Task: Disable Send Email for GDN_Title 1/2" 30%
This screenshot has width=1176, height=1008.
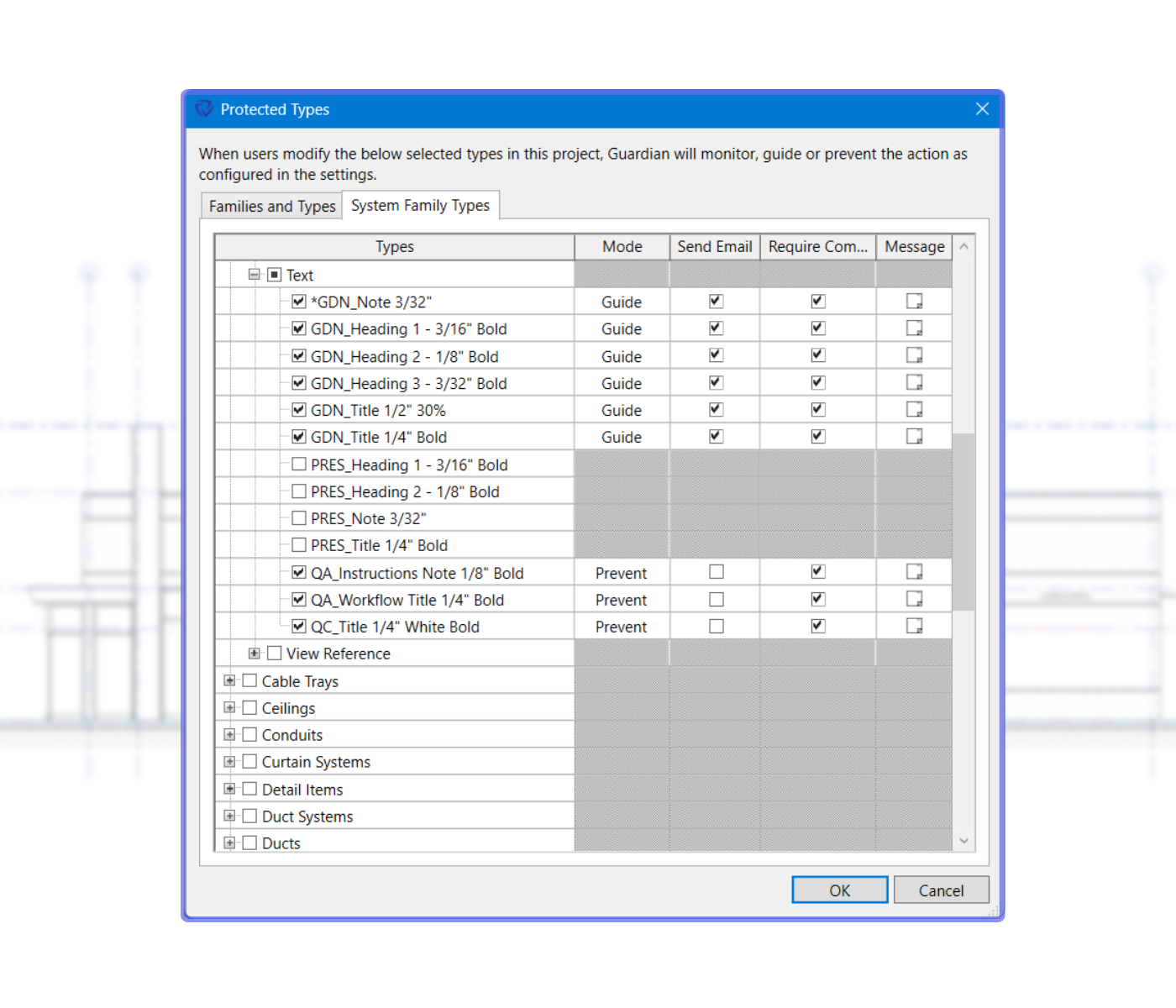Action: tap(717, 410)
